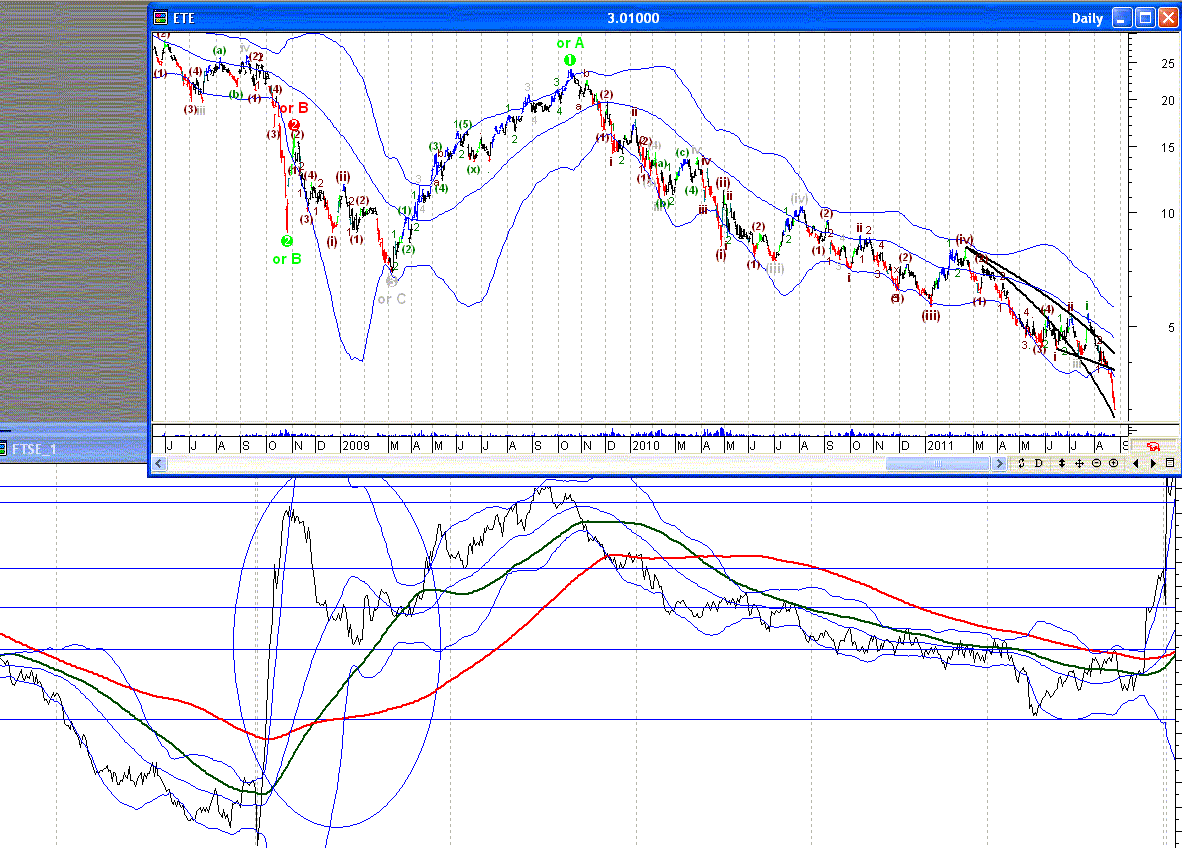Image resolution: width=1182 pixels, height=848 pixels.
Task: Click the ETE title text
Action: [x=184, y=18]
